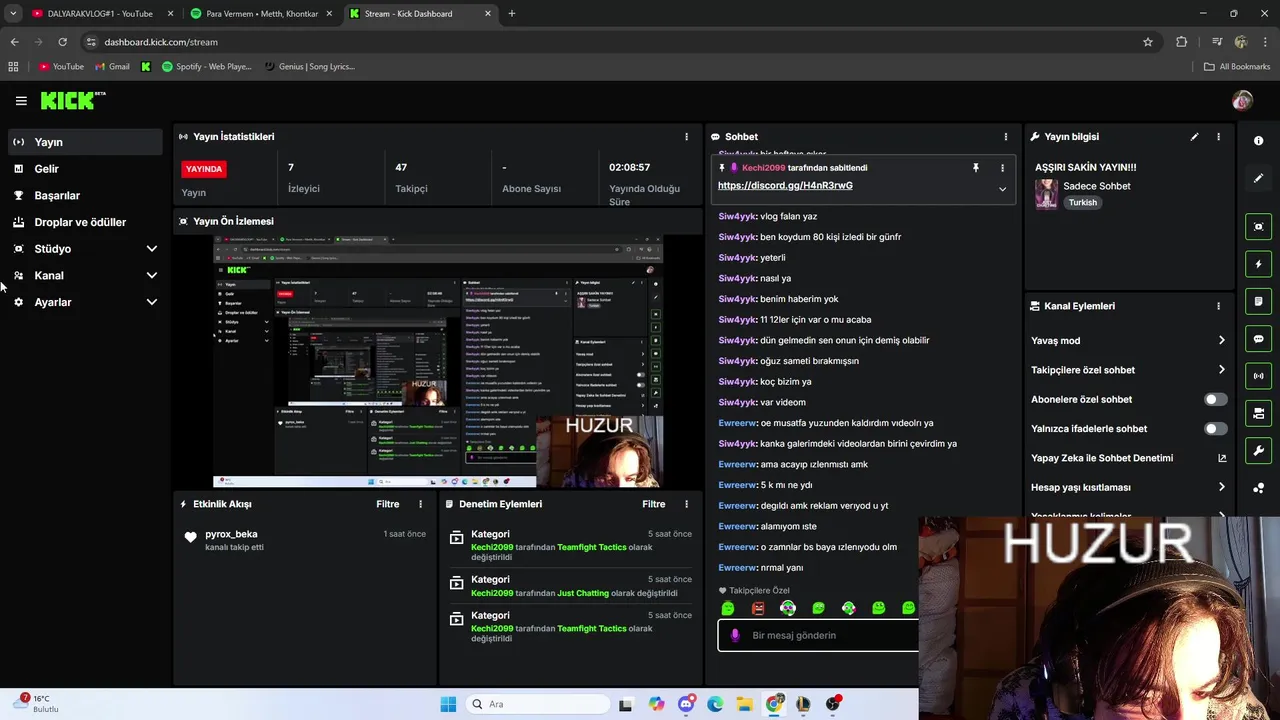Click the purple microphone icon in message box
Viewport: 1280px width, 720px height.
(735, 635)
